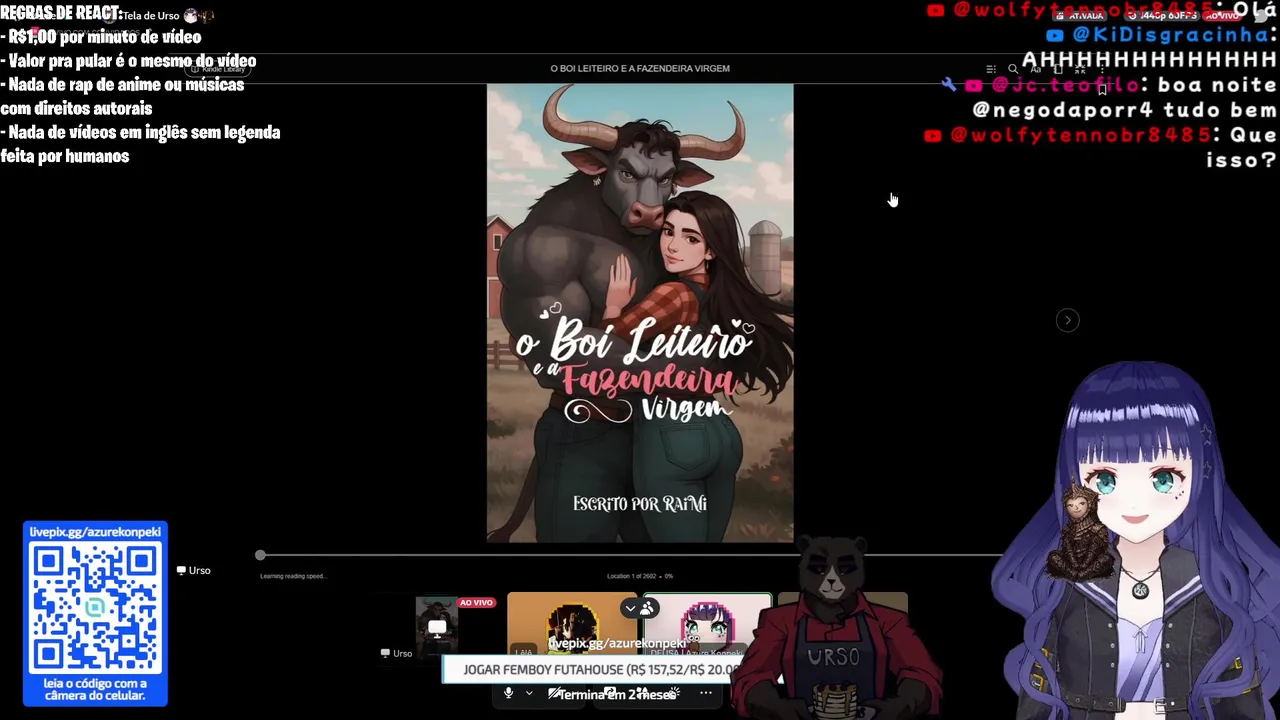This screenshot has height=720, width=1280.
Task: Click the reading progress slider handle
Action: coord(260,555)
